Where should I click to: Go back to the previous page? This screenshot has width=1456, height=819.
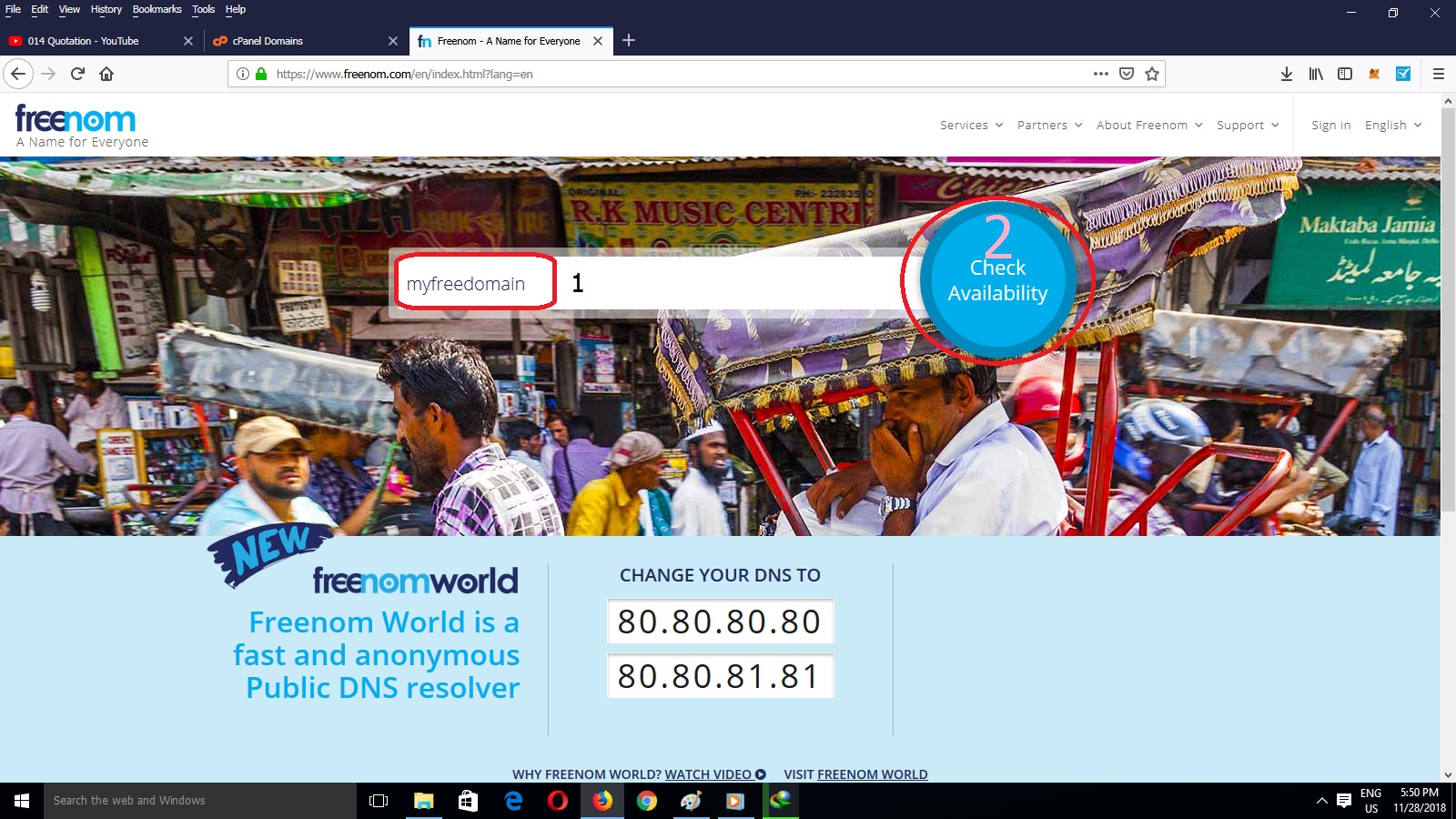point(18,74)
